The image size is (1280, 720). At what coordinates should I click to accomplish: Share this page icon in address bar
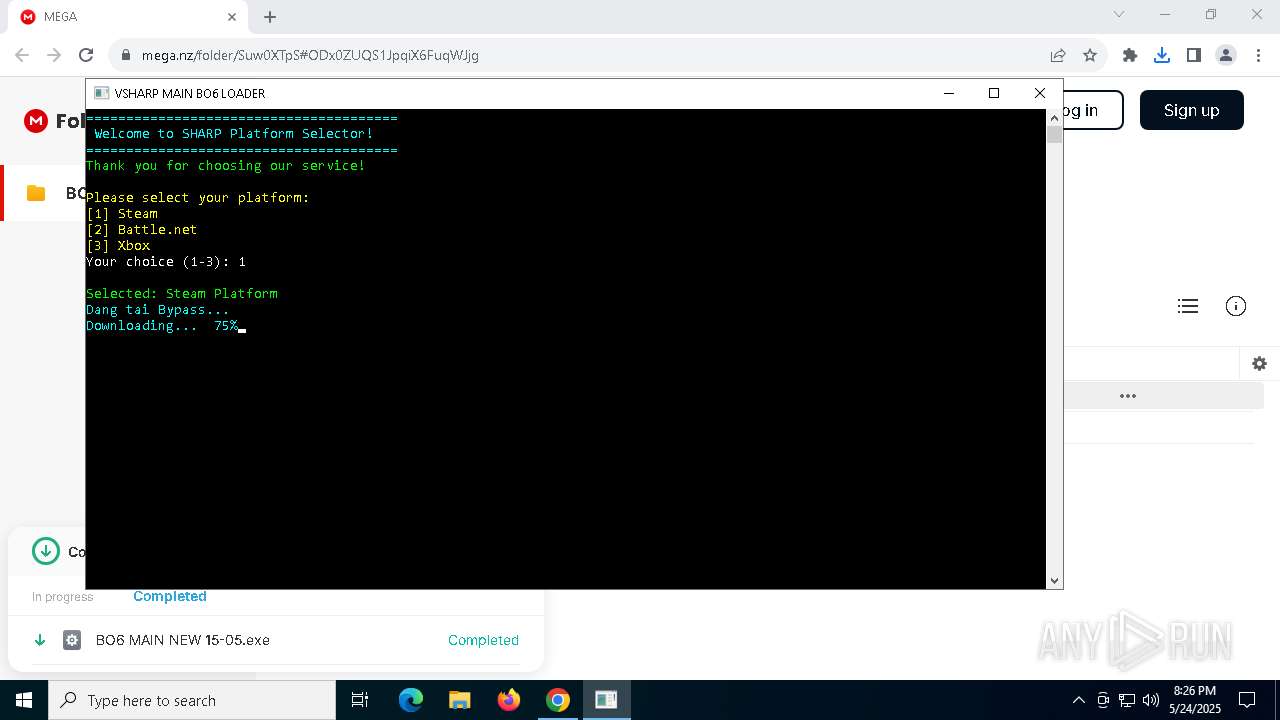1058,55
